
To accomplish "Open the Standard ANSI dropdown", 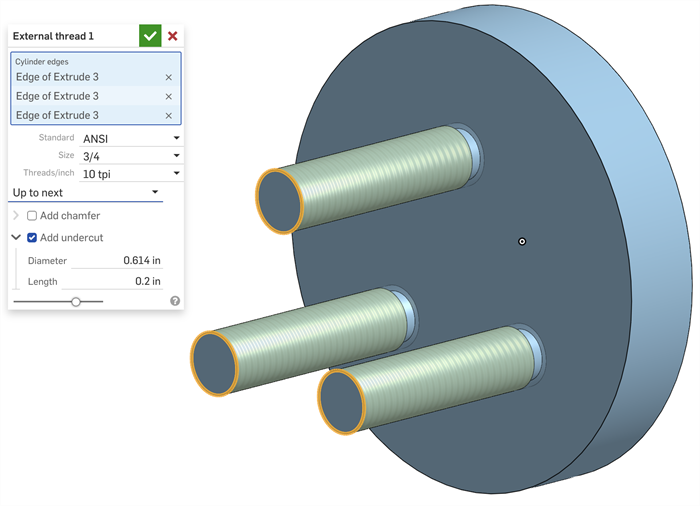I will pyautogui.click(x=131, y=138).
